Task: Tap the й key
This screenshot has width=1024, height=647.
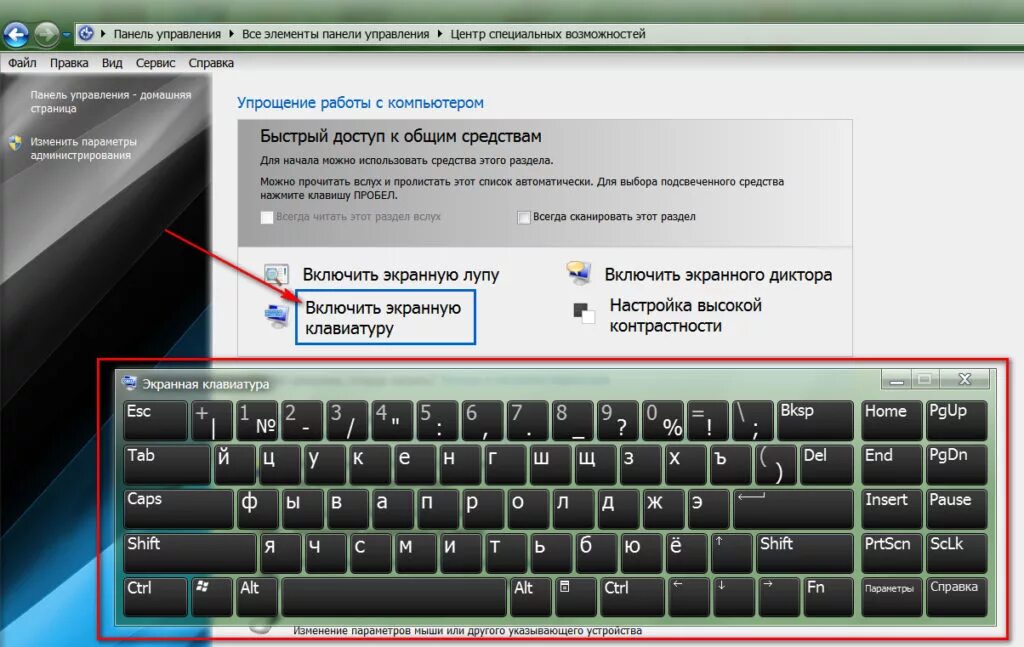Action: pos(234,464)
